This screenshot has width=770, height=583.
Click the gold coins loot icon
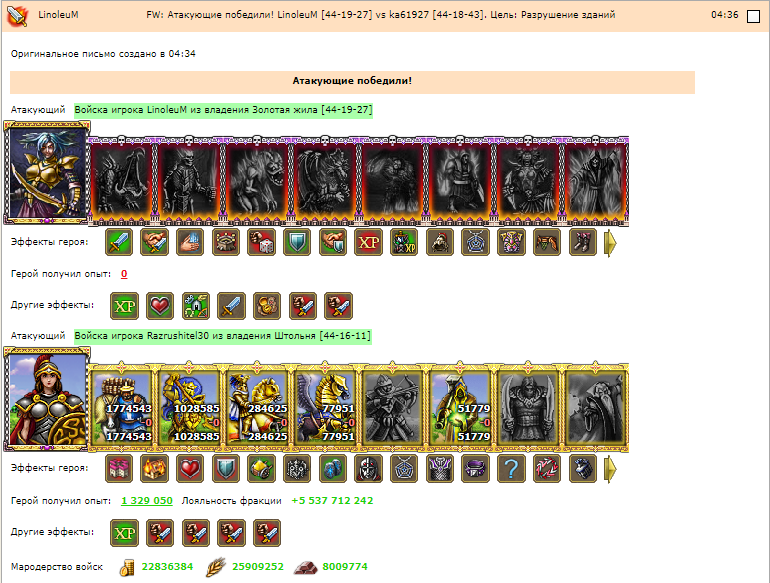(127, 567)
